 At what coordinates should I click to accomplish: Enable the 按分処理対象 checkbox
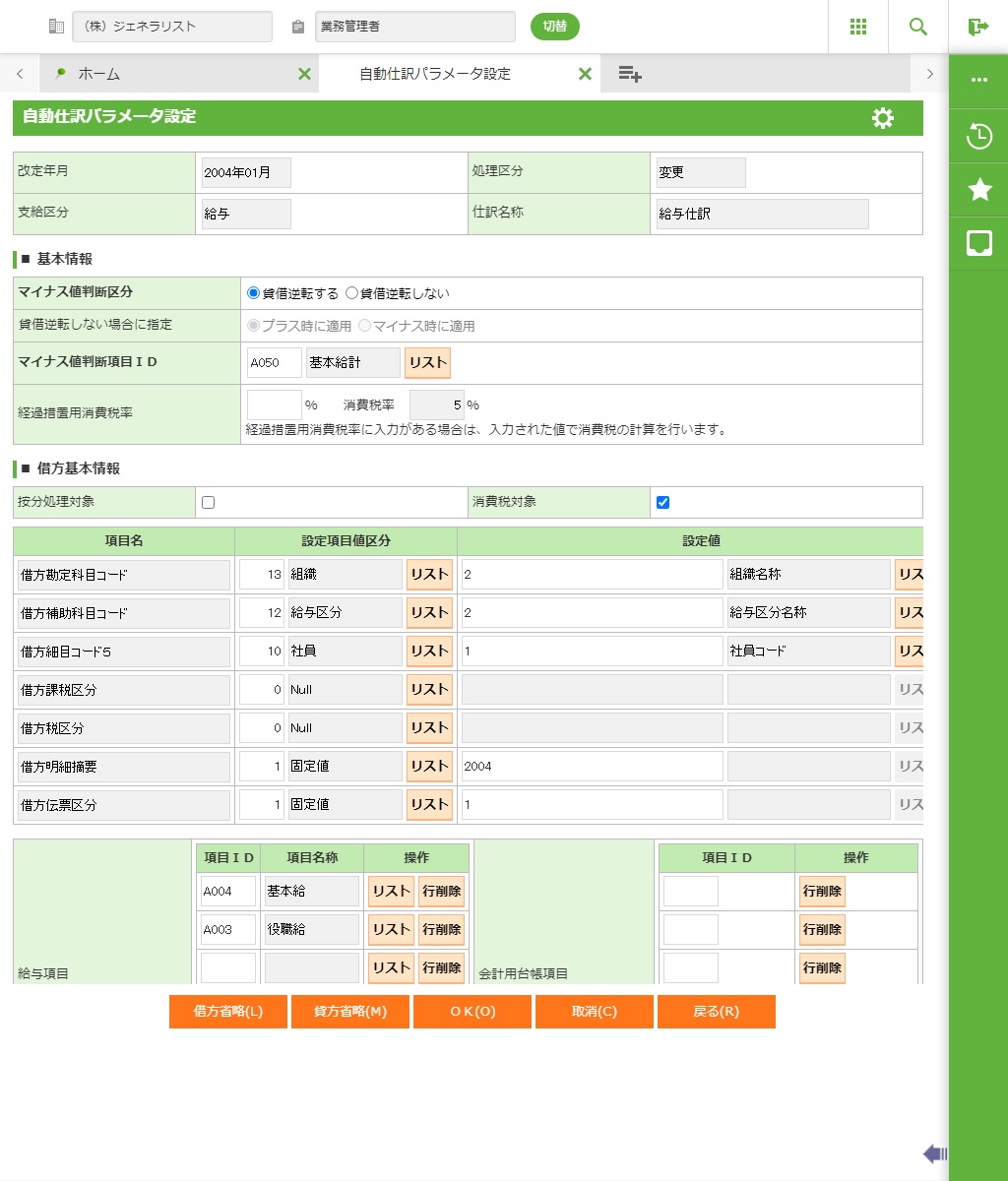click(208, 502)
